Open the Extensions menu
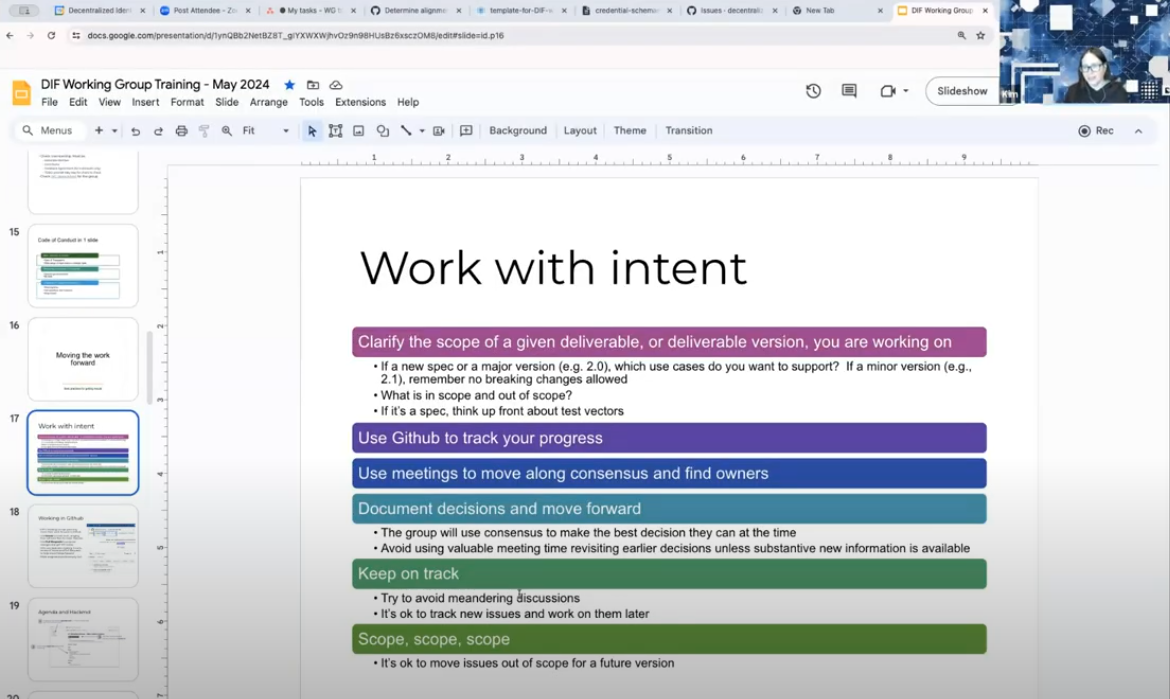The height and width of the screenshot is (699, 1170). point(360,102)
